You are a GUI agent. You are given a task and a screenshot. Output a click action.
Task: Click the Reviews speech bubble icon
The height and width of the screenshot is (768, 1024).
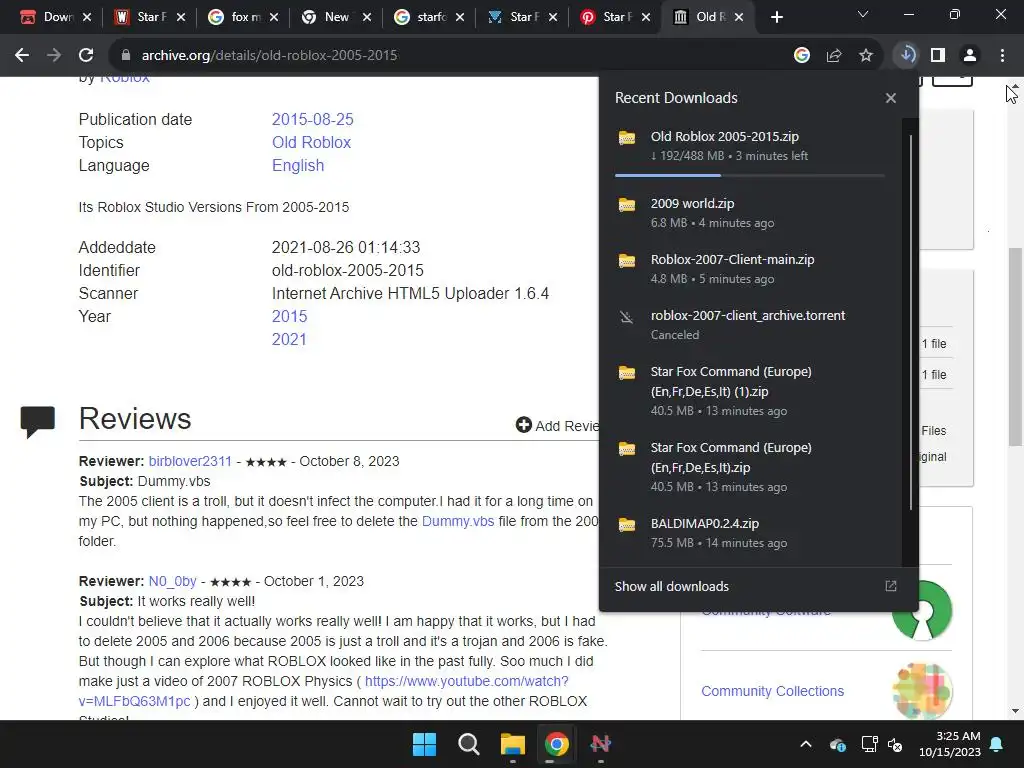tap(38, 421)
